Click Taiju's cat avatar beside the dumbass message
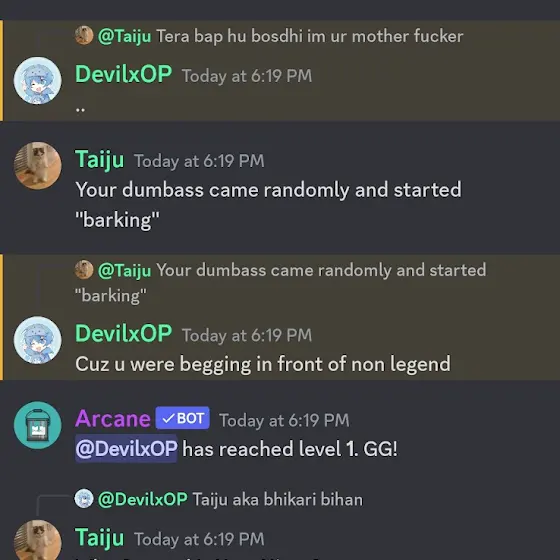The image size is (560, 560). tap(38, 166)
